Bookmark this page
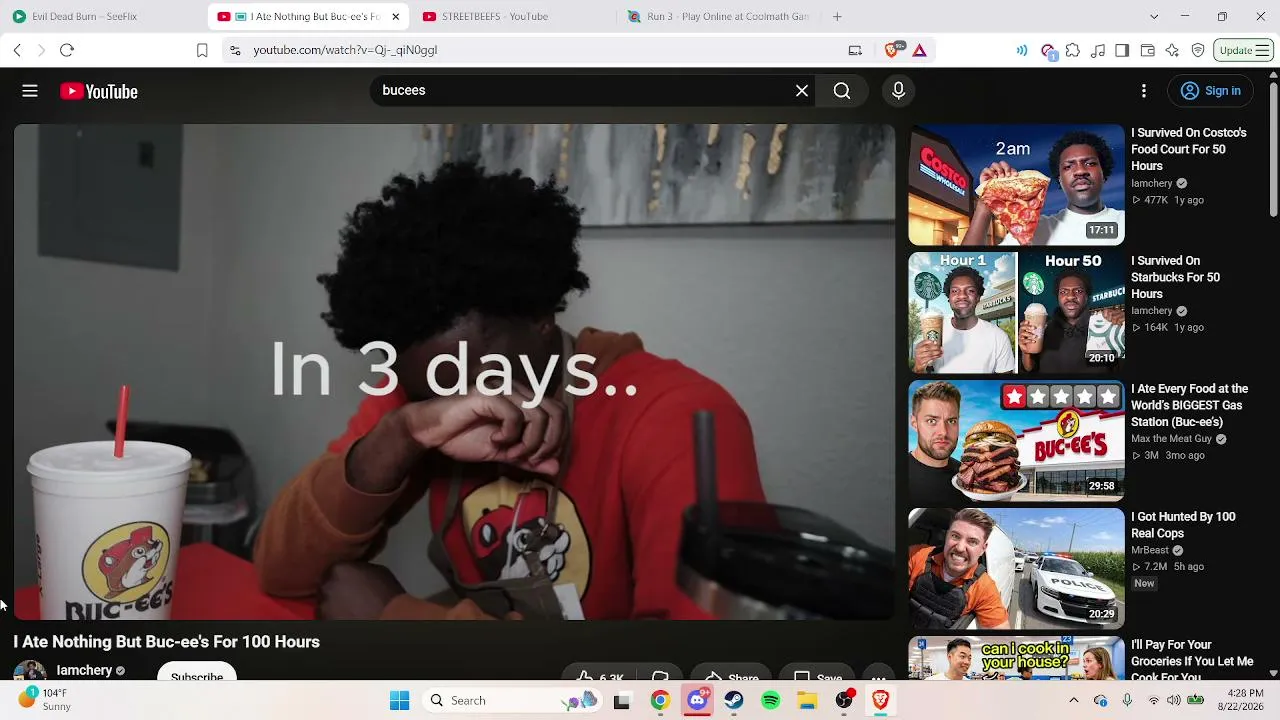Viewport: 1280px width, 720px height. 202,50
